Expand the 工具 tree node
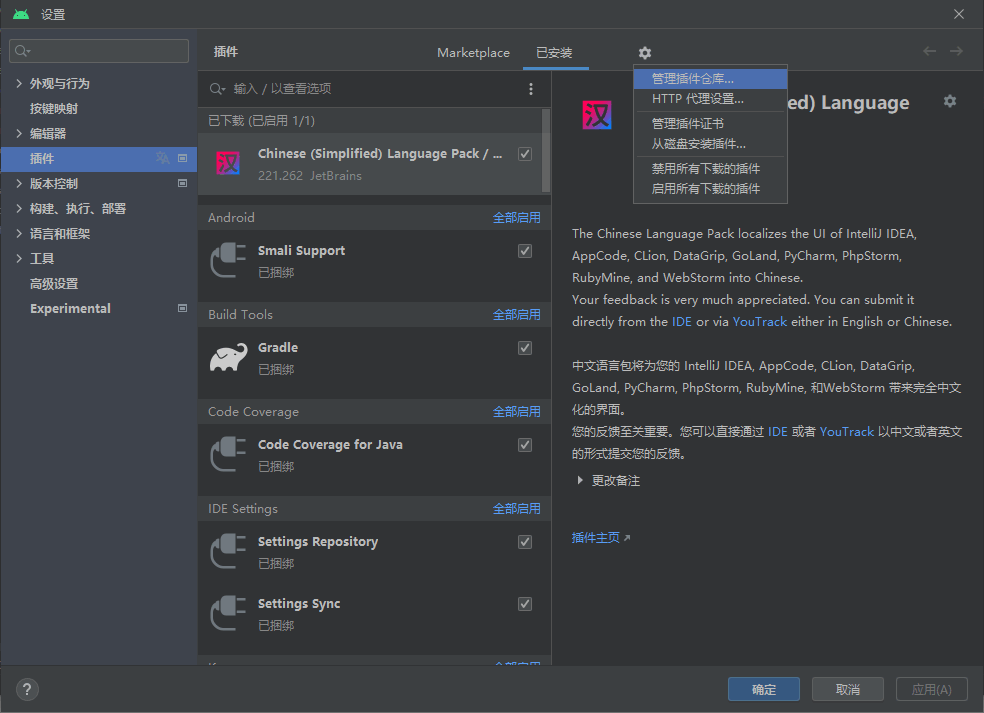984x713 pixels. 19,258
